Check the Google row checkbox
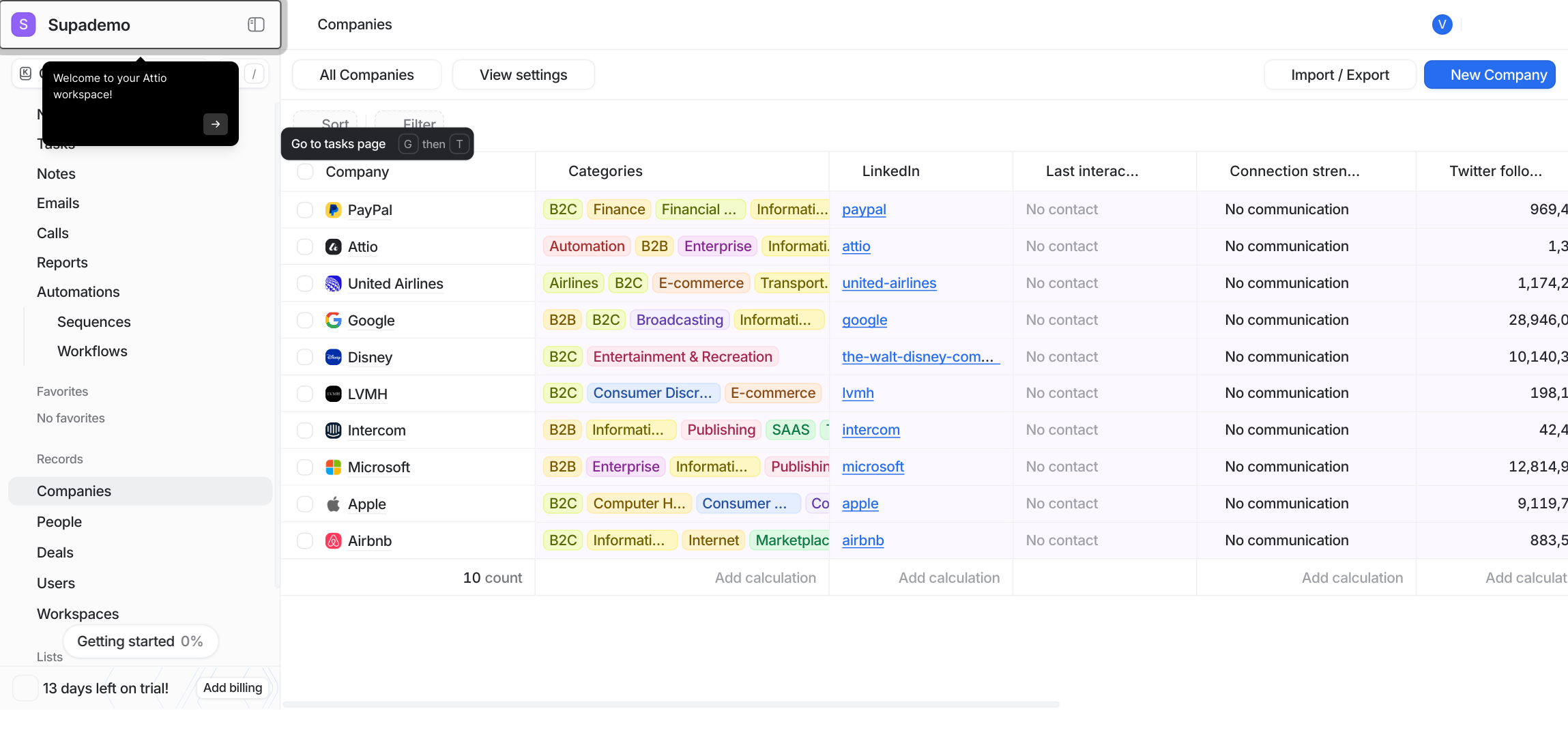Viewport: 1568px width, 737px height. click(305, 320)
